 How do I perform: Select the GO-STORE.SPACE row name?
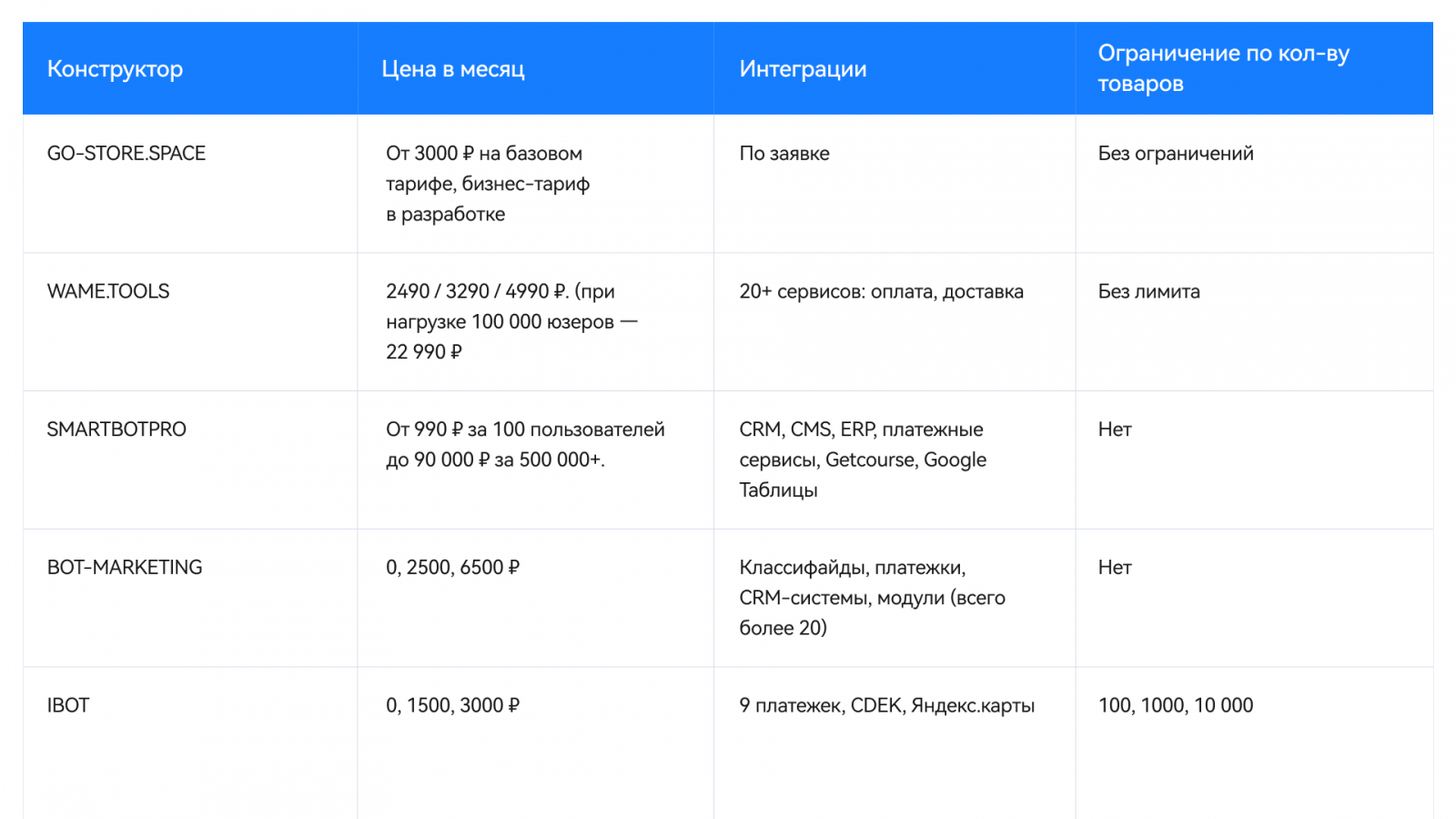(x=126, y=154)
